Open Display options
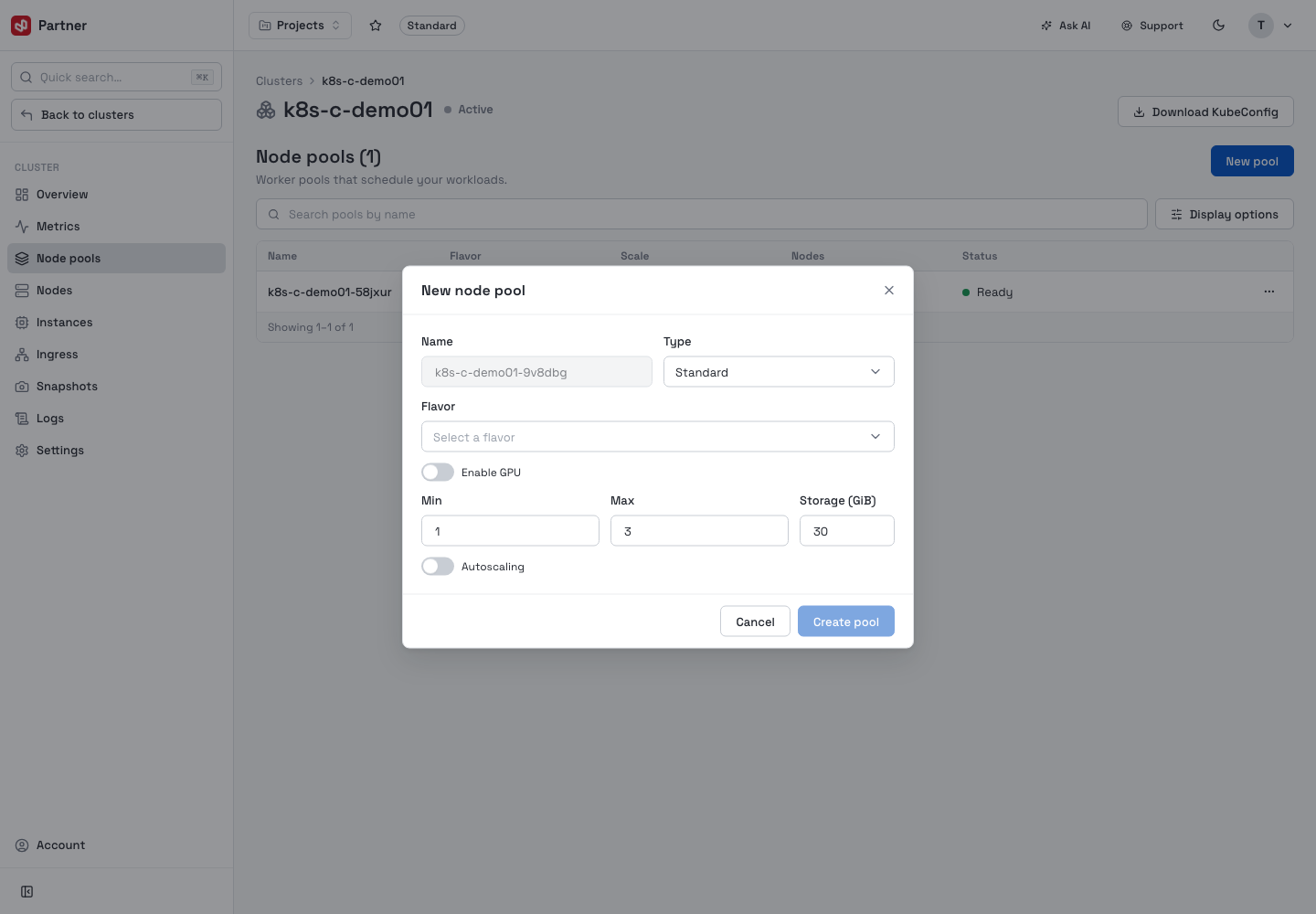 [x=1224, y=215]
